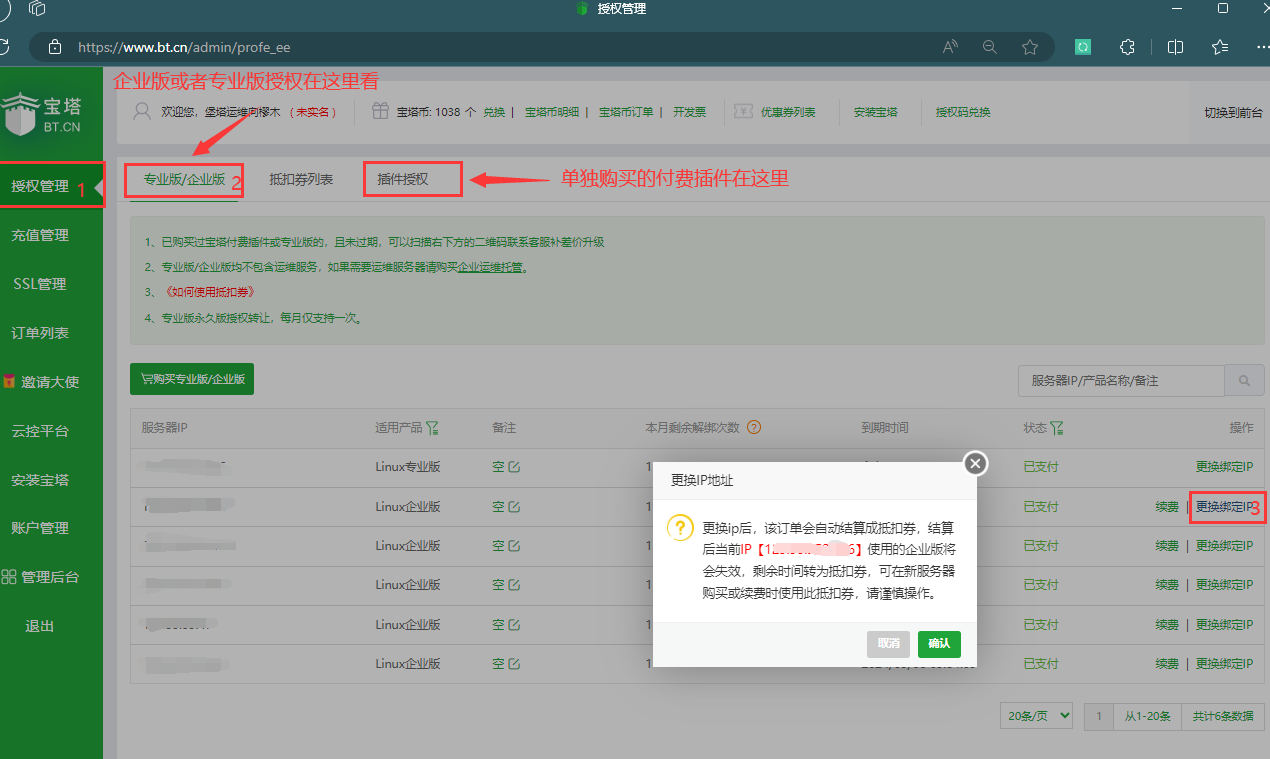This screenshot has width=1270, height=759.
Task: Open the 20条/页 page size dropdown
Action: (x=1036, y=716)
